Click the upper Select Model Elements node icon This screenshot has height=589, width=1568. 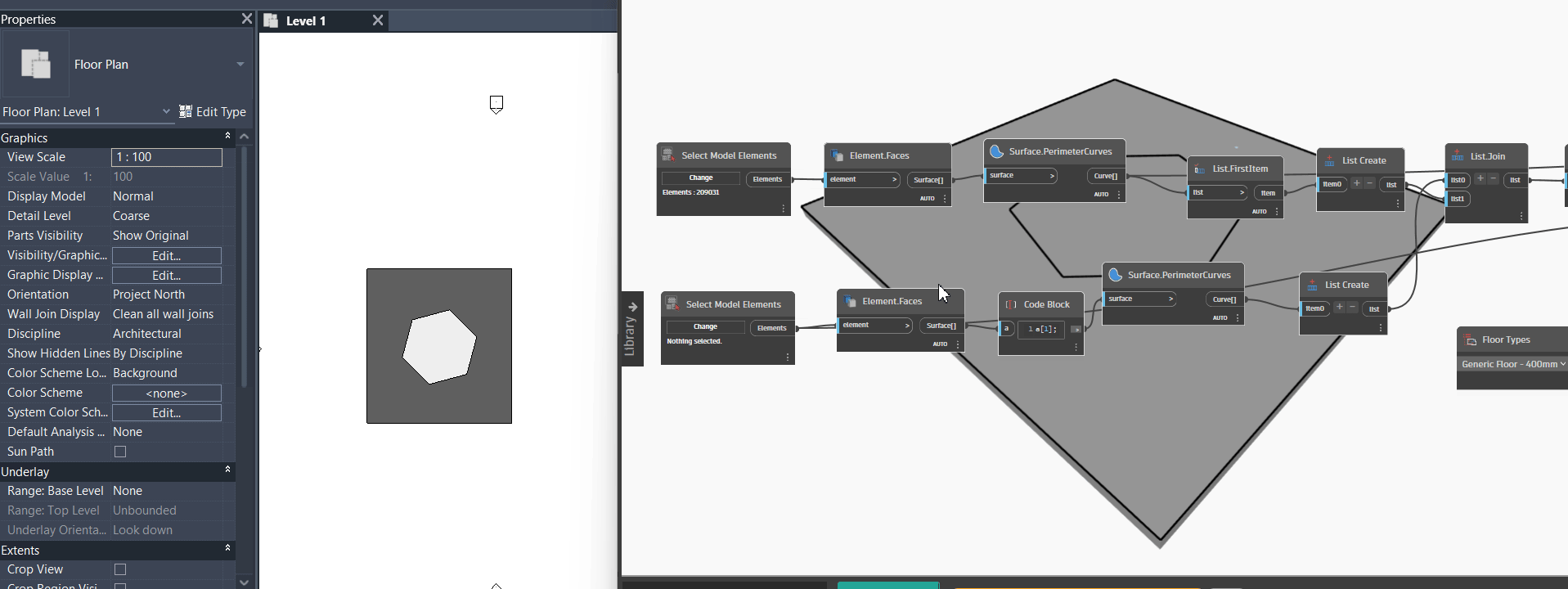668,155
